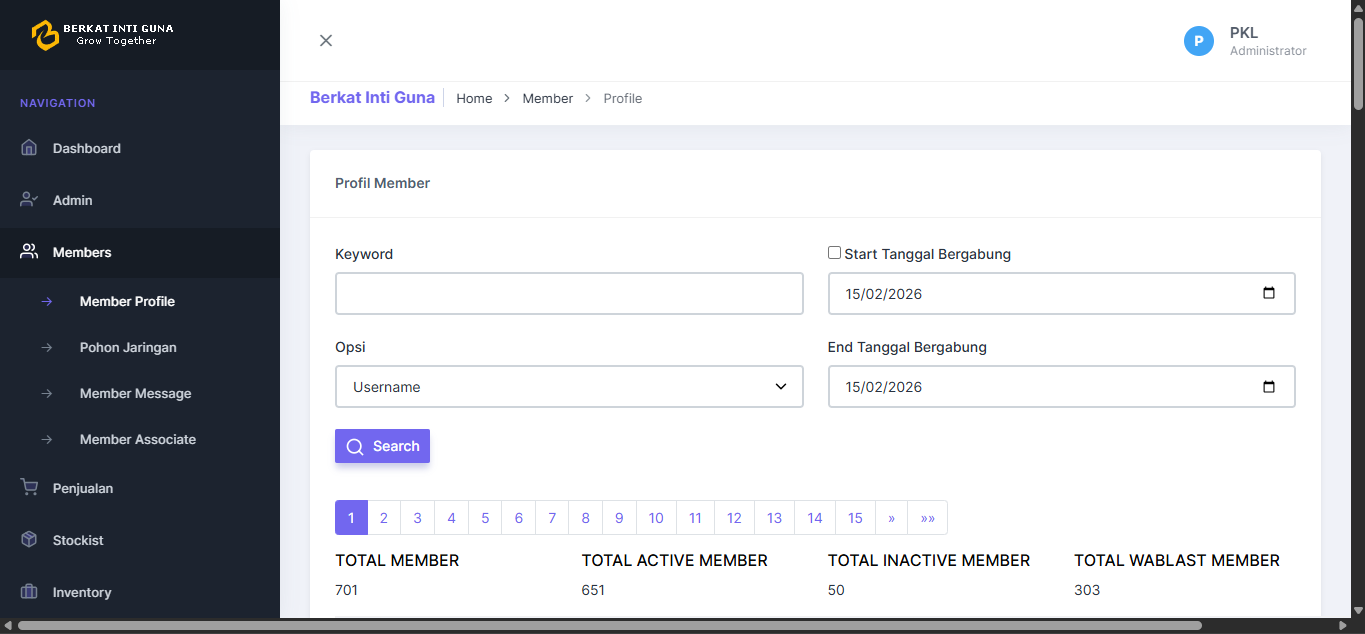This screenshot has height=634, width=1365.
Task: Enable the Start Tanggal Bergabung checkbox
Action: (834, 252)
